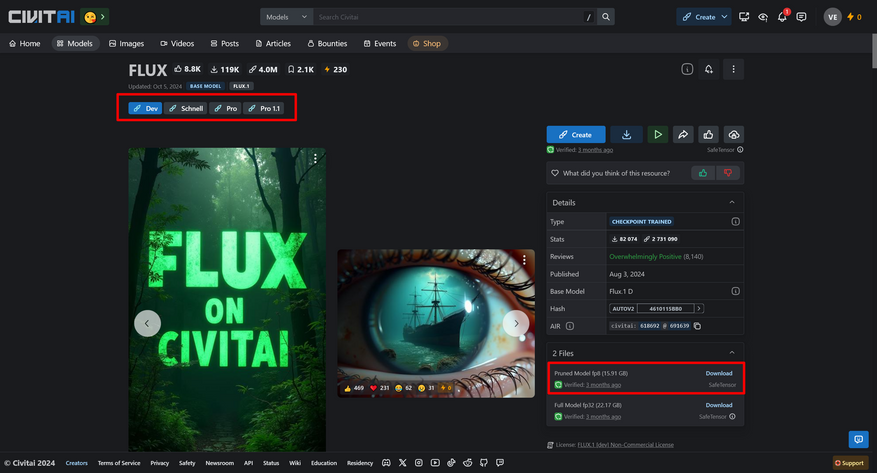Collapse the 2 Files section
877x473 pixels.
(730, 353)
